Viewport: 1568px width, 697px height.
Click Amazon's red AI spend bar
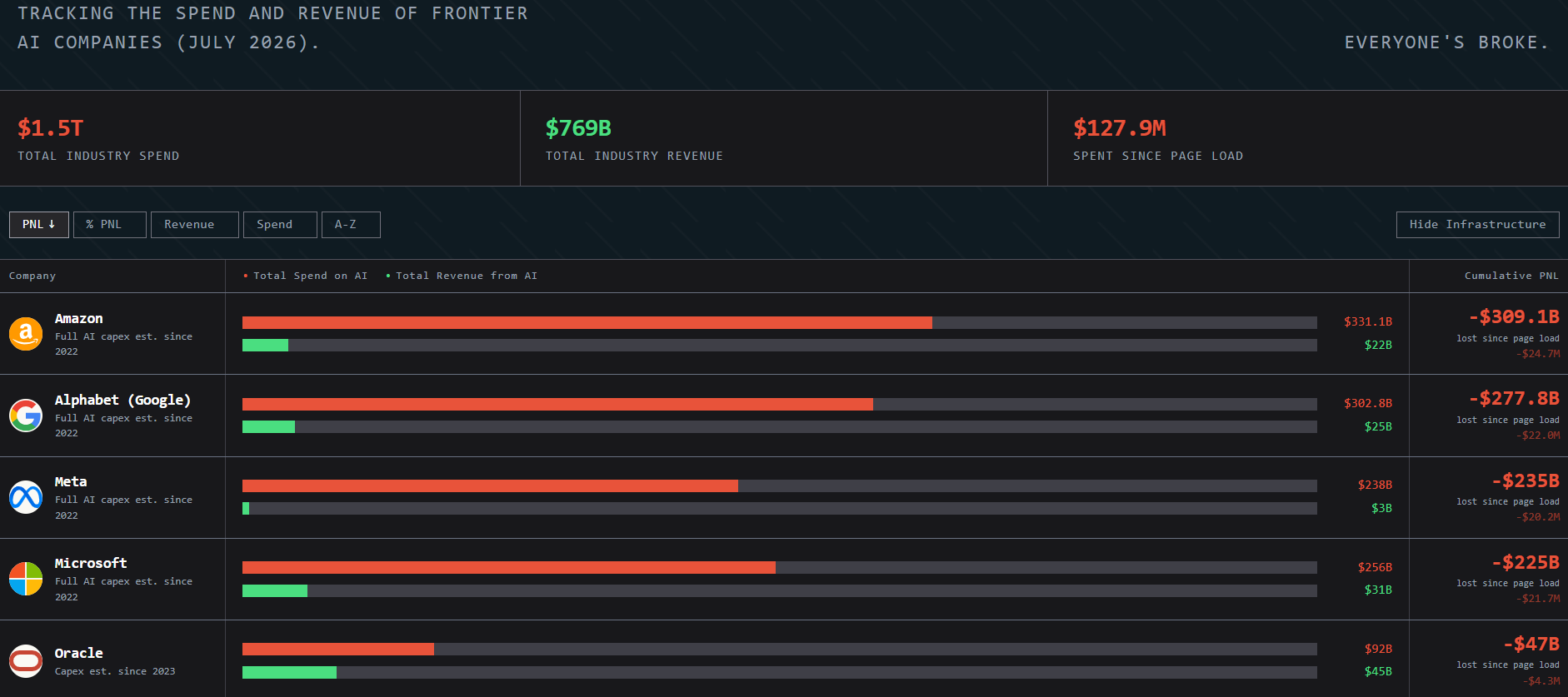point(587,322)
